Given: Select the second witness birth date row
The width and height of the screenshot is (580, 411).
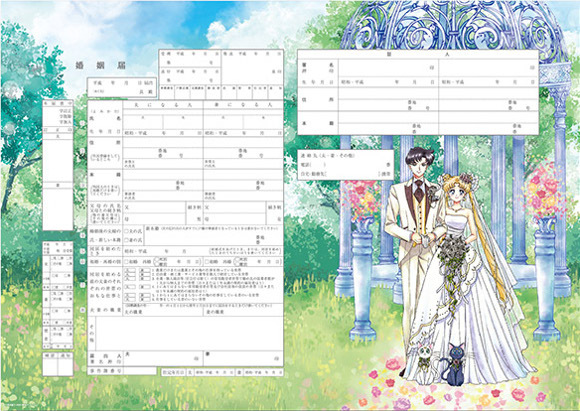Looking at the screenshot, I should [x=488, y=82].
